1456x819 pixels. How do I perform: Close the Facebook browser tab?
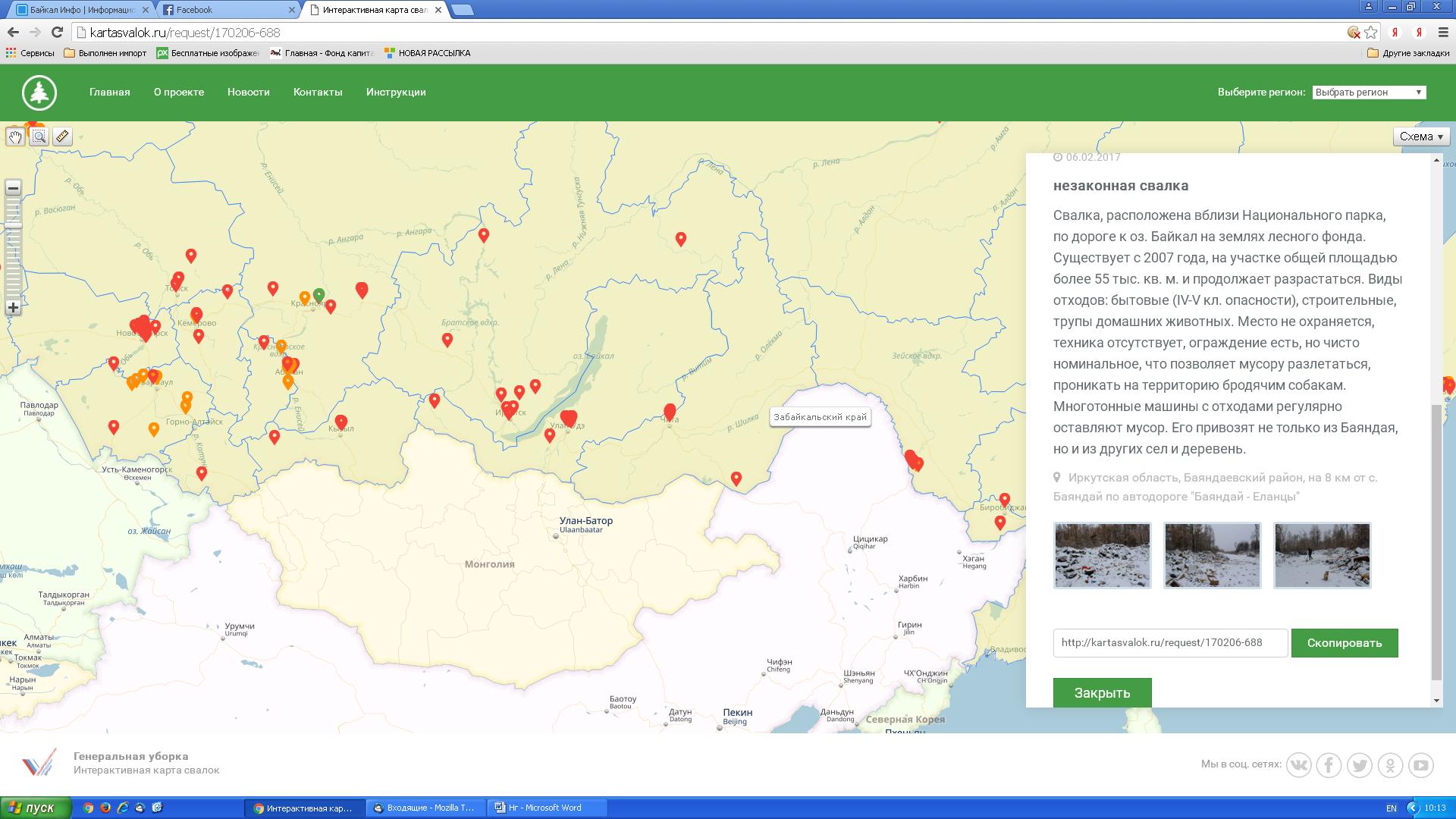coord(293,10)
